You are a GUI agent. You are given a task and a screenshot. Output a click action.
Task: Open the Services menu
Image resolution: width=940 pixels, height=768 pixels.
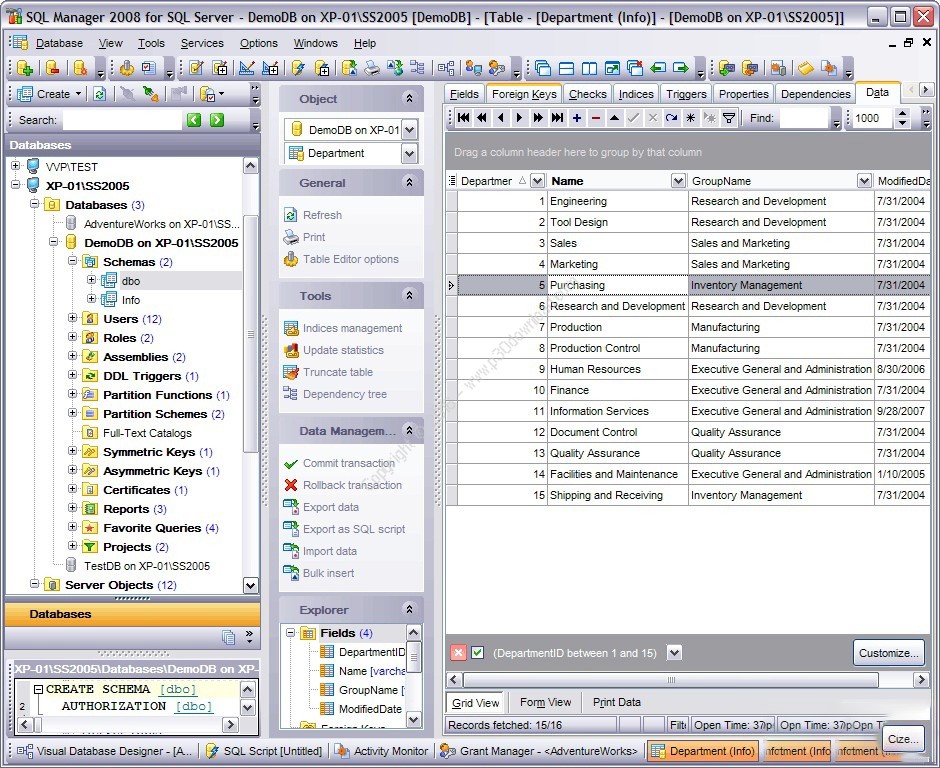(202, 43)
